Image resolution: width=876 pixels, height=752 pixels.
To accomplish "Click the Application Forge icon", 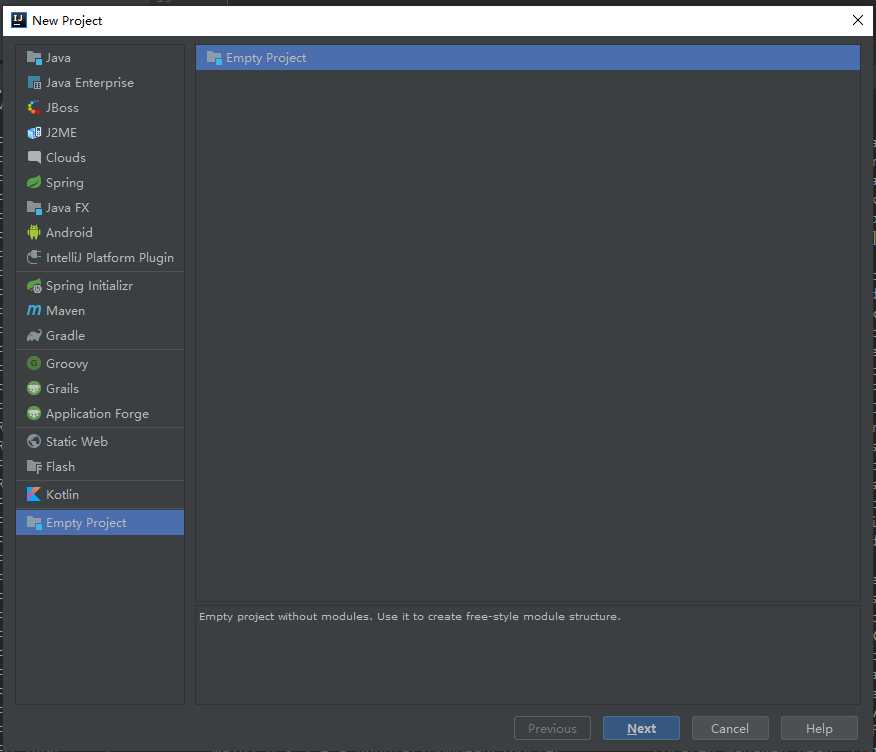I will [x=34, y=413].
